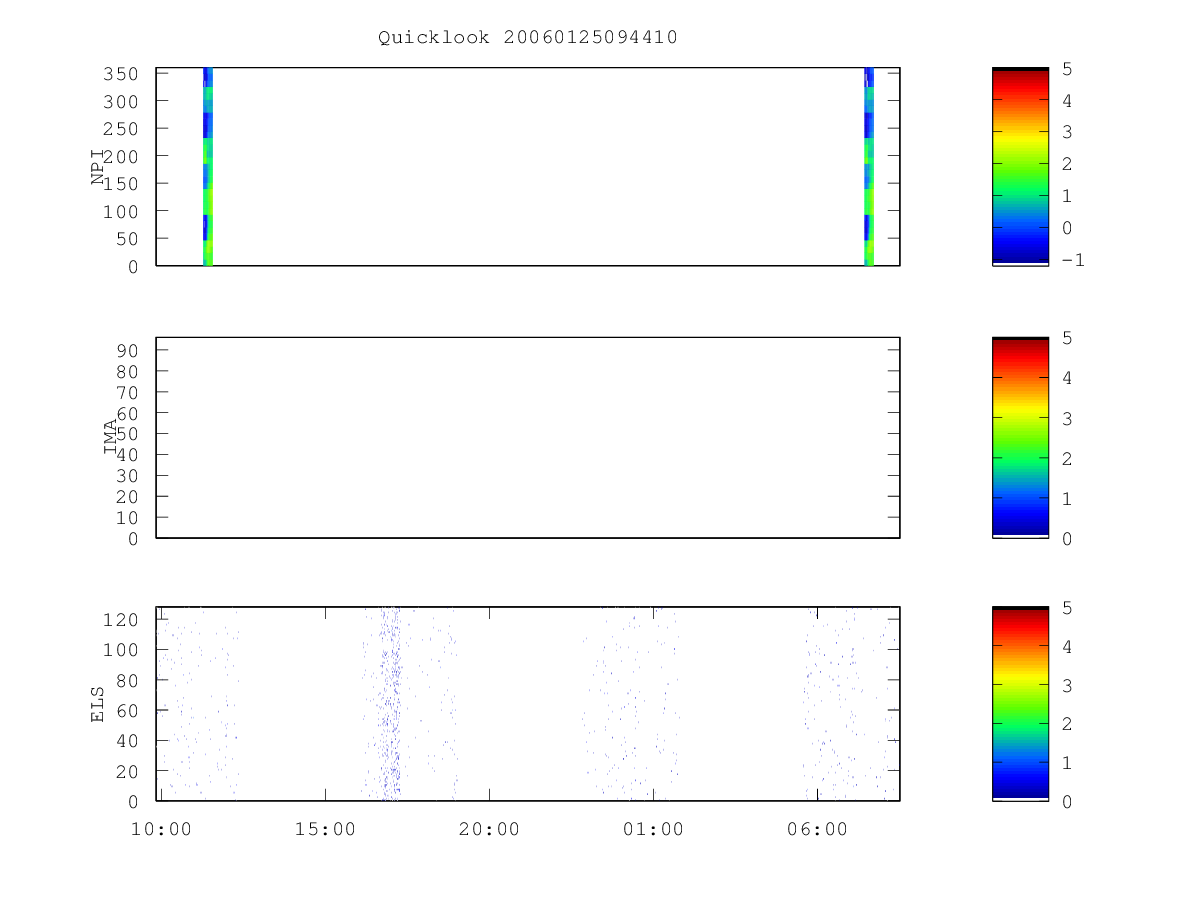Click the 15:00 time tick label
This screenshot has width=1200, height=900.
[325, 829]
